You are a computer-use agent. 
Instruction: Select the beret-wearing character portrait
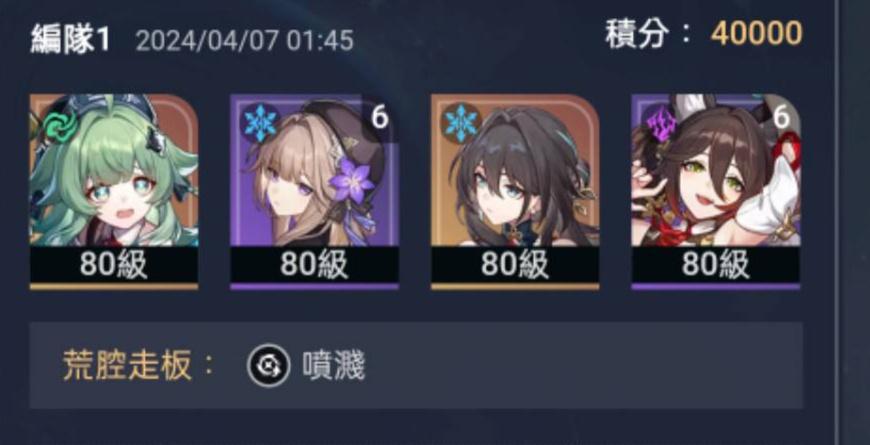click(315, 191)
